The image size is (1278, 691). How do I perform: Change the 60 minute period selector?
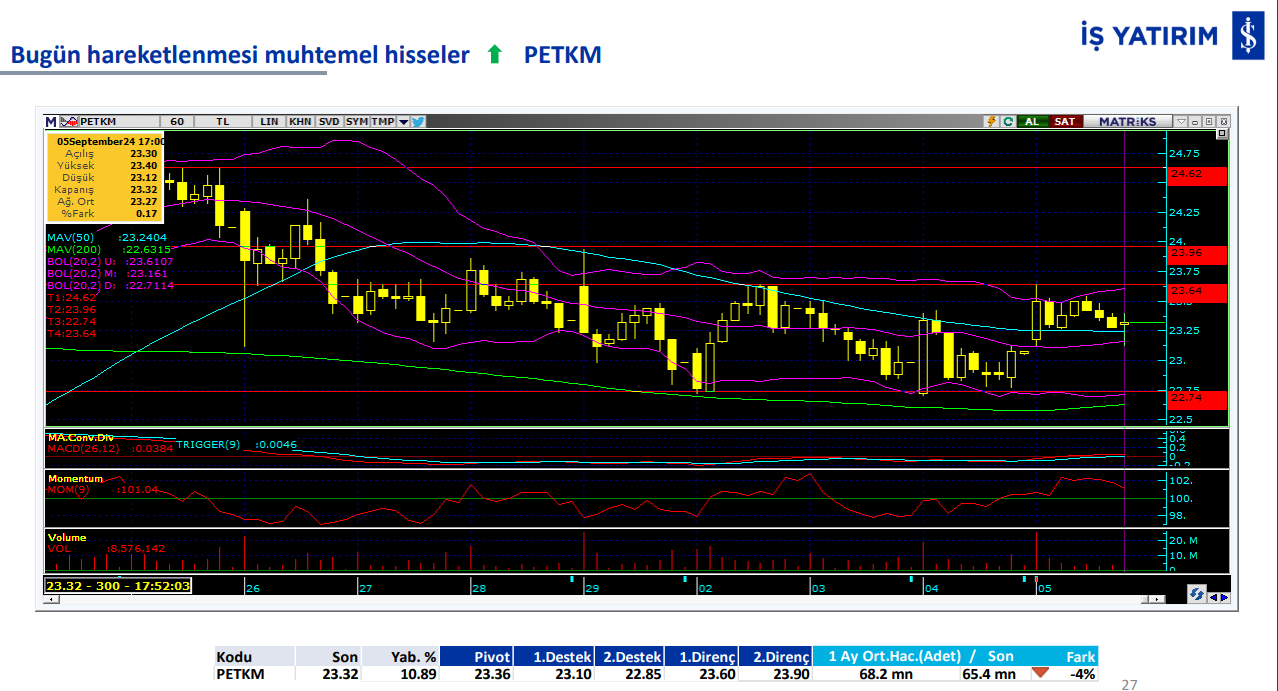(x=177, y=121)
